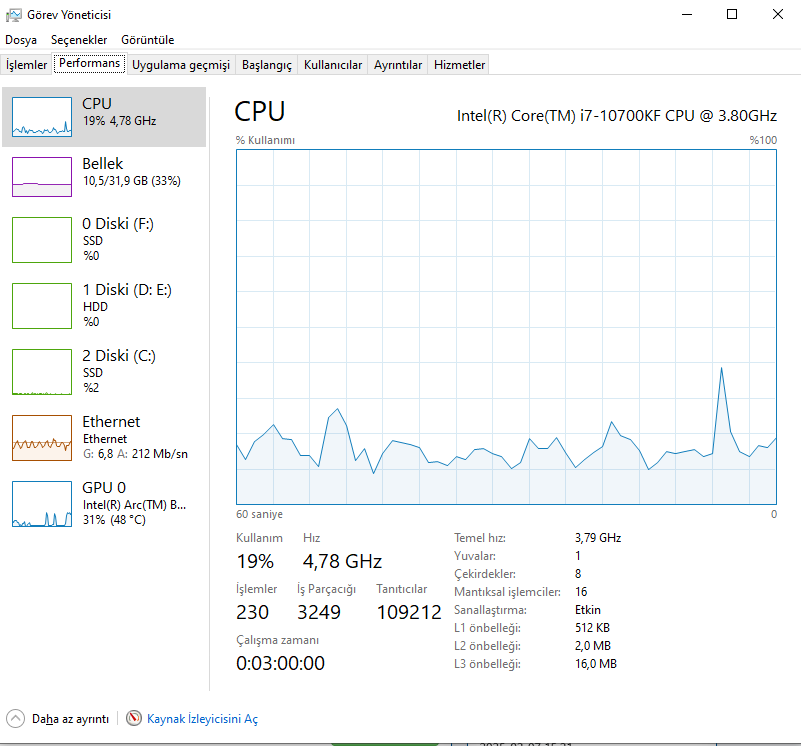This screenshot has height=746, width=801.
Task: Select the GPU 0 Intel Arc graph
Action: pyautogui.click(x=42, y=504)
